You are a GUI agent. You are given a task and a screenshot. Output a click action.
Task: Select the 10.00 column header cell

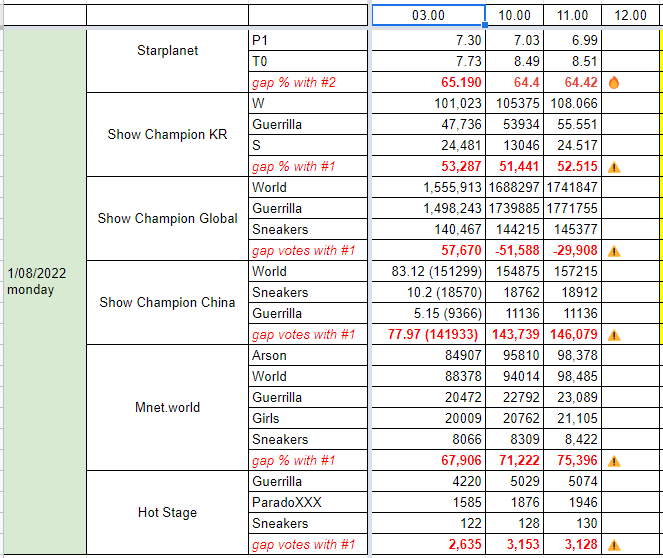coord(514,15)
